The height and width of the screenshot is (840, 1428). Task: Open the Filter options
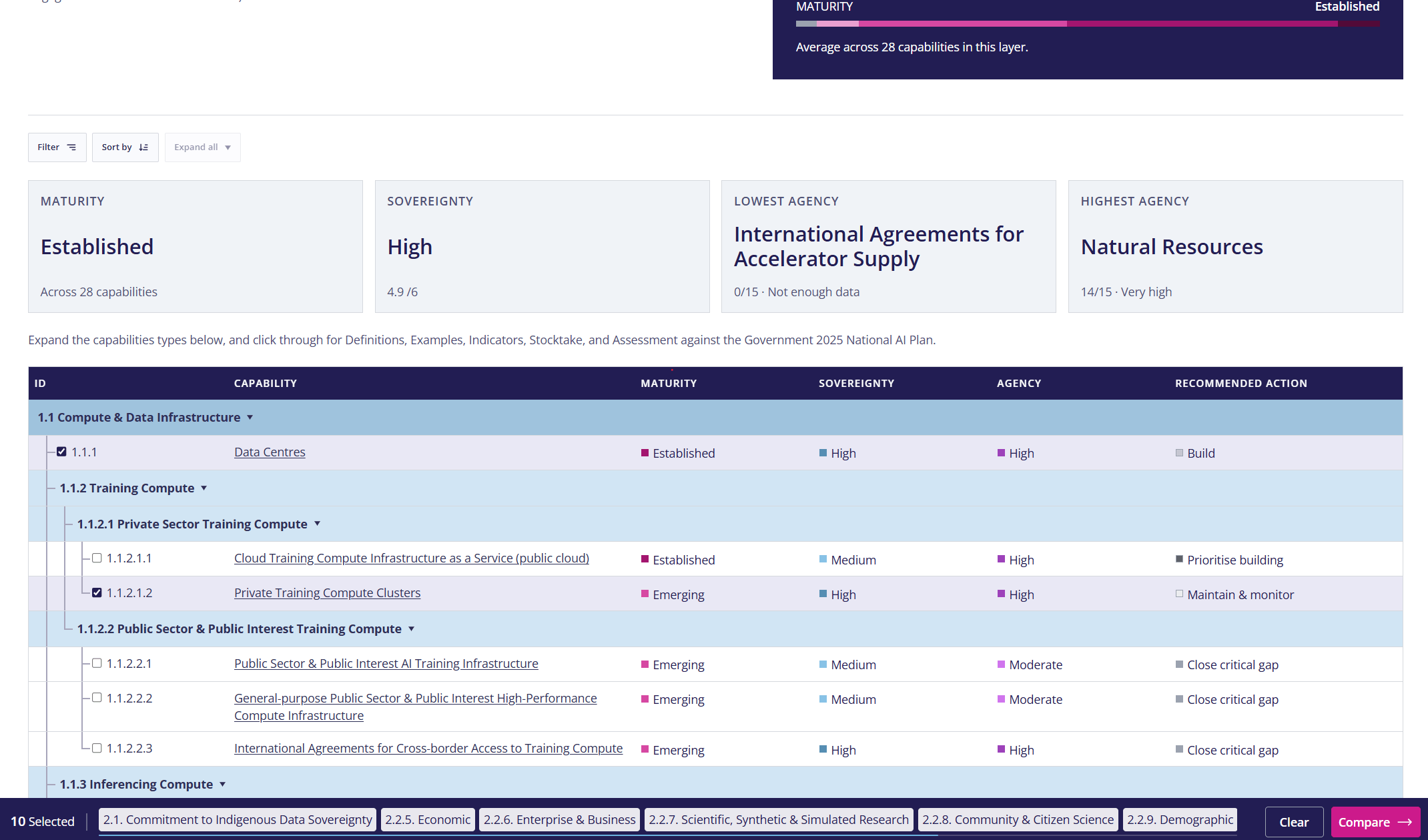pyautogui.click(x=57, y=147)
